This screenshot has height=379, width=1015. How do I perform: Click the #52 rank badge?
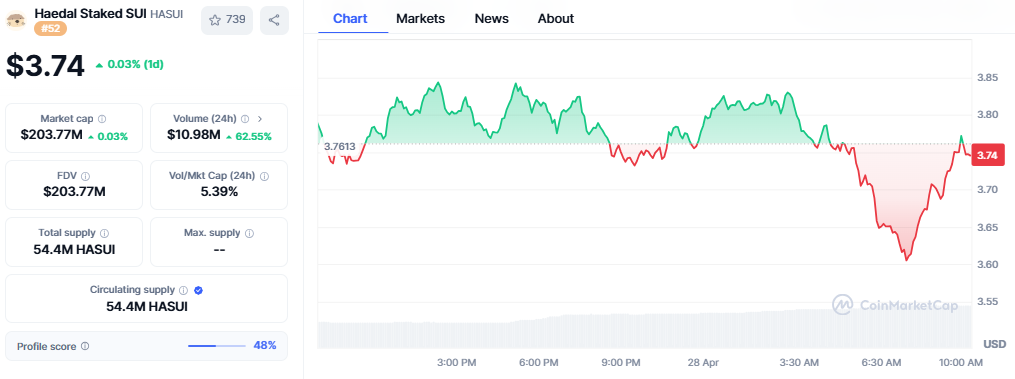coord(50,29)
